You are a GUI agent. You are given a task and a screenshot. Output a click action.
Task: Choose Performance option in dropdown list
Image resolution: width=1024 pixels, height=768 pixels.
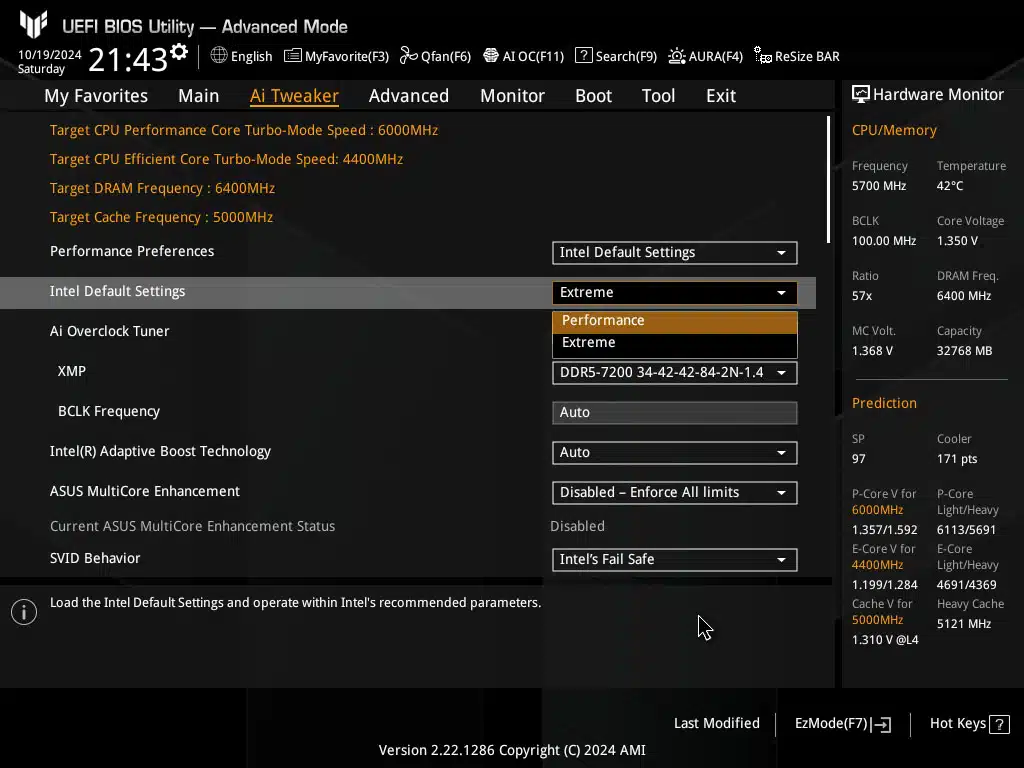click(675, 321)
